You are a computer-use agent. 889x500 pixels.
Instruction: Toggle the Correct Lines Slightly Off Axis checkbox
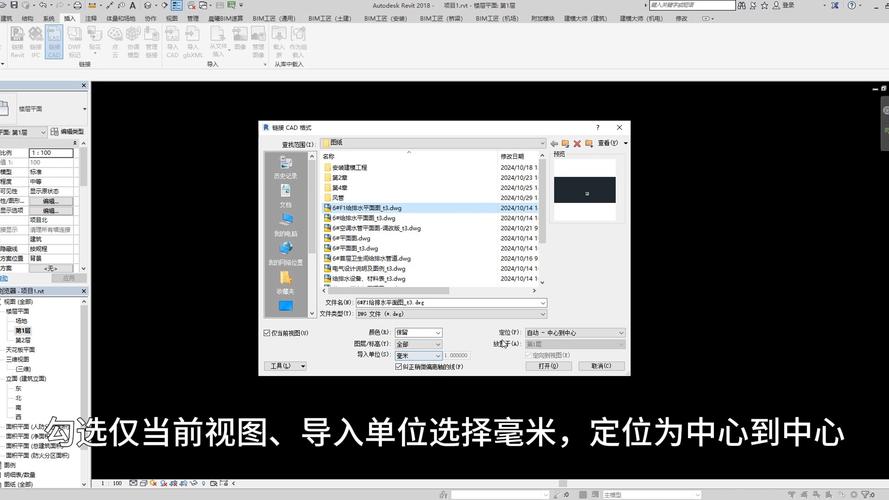click(x=399, y=367)
